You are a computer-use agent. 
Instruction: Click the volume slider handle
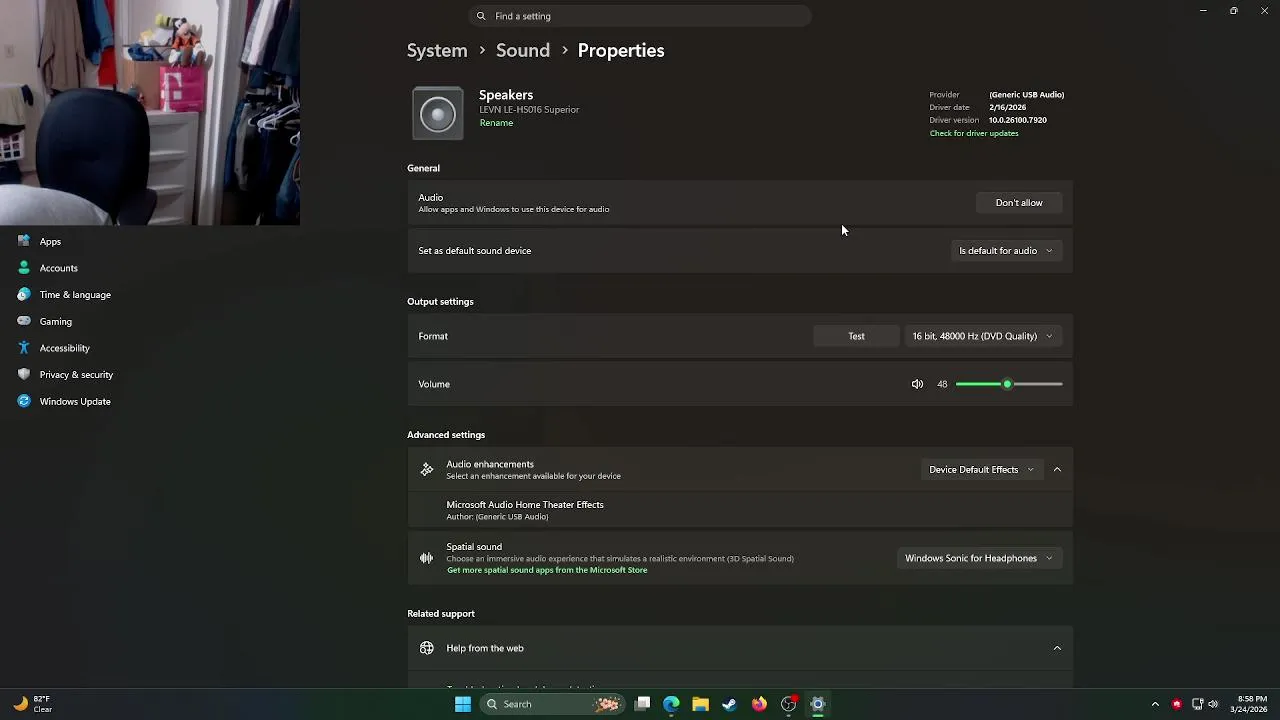tap(1007, 384)
